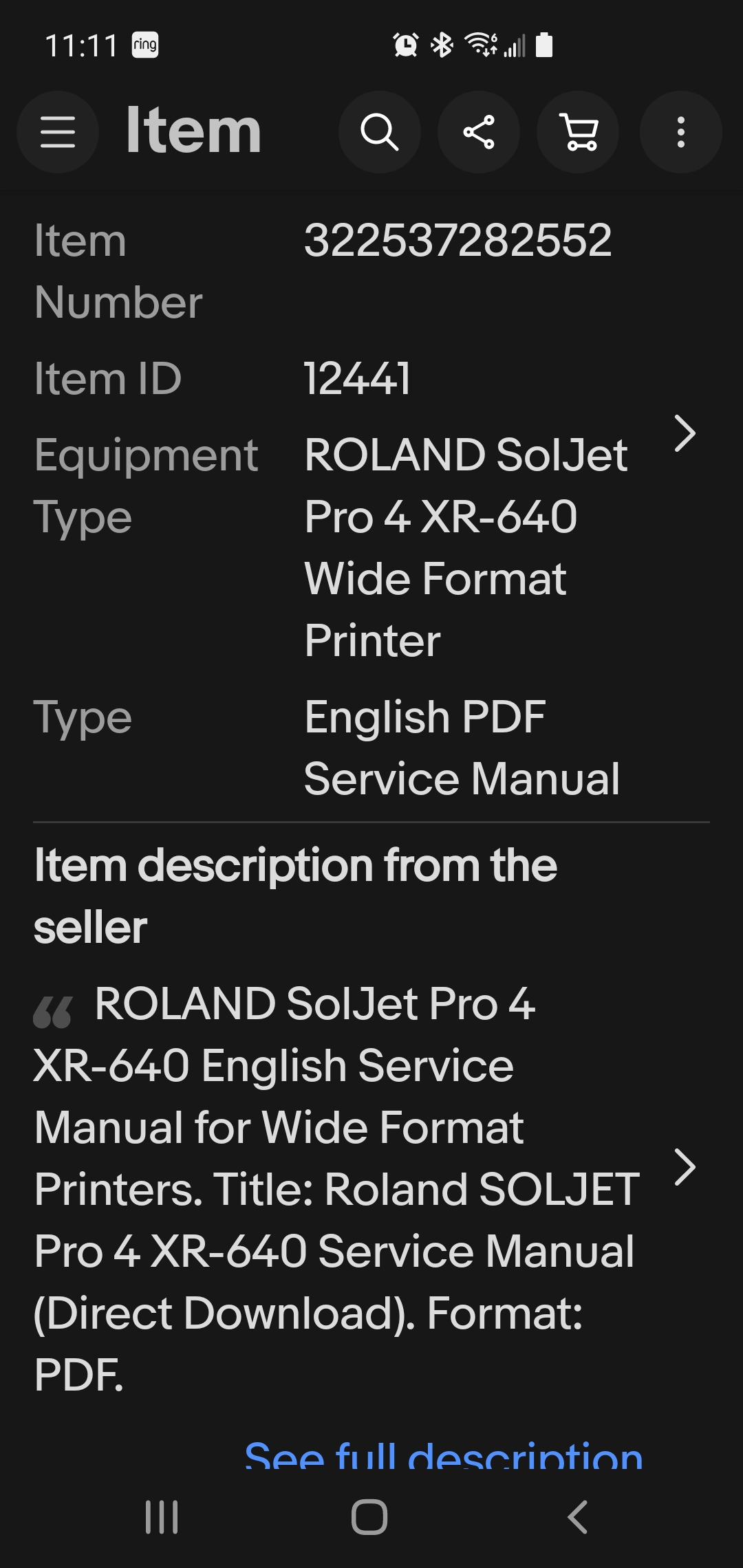Open the three-dot overflow menu
Viewport: 743px width, 1568px height.
pyautogui.click(x=681, y=132)
